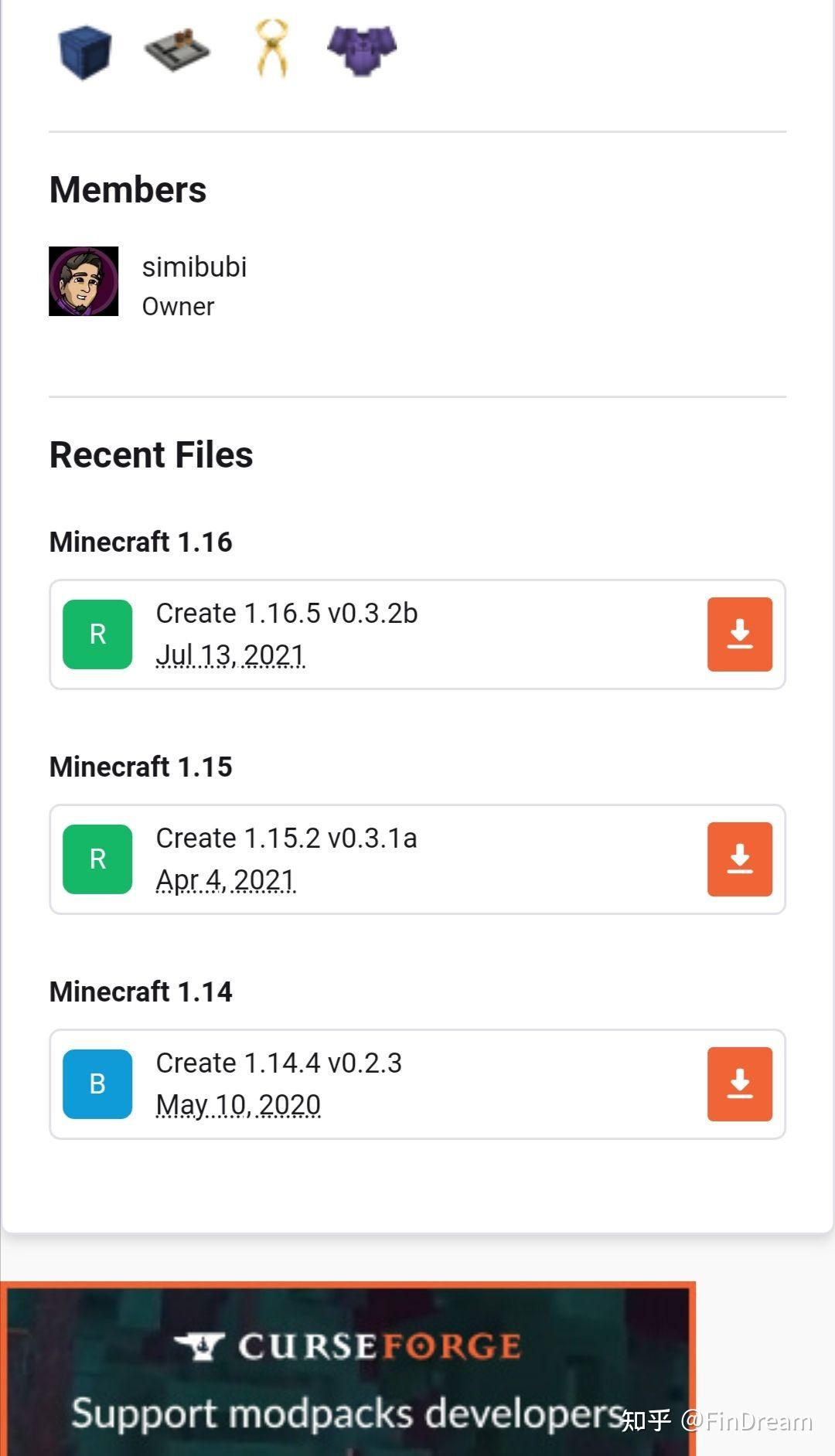This screenshot has height=1456, width=835.
Task: Select the Create 1.15.2 v0.3.1a file entry
Action: click(x=285, y=839)
